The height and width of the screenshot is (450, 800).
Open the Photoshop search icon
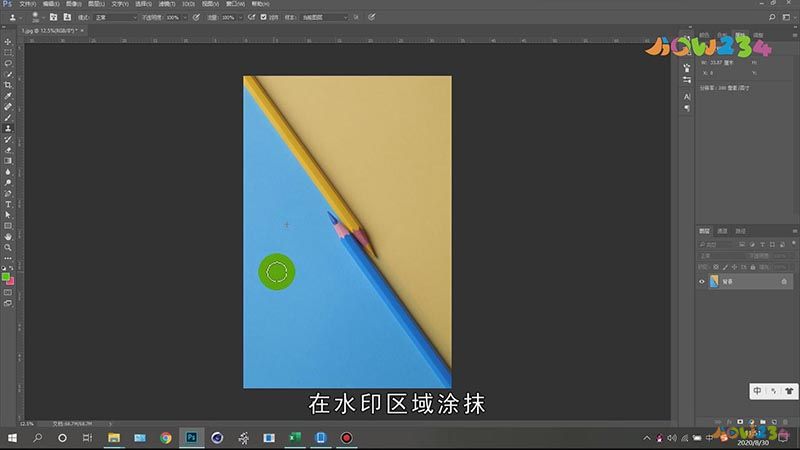pos(772,17)
